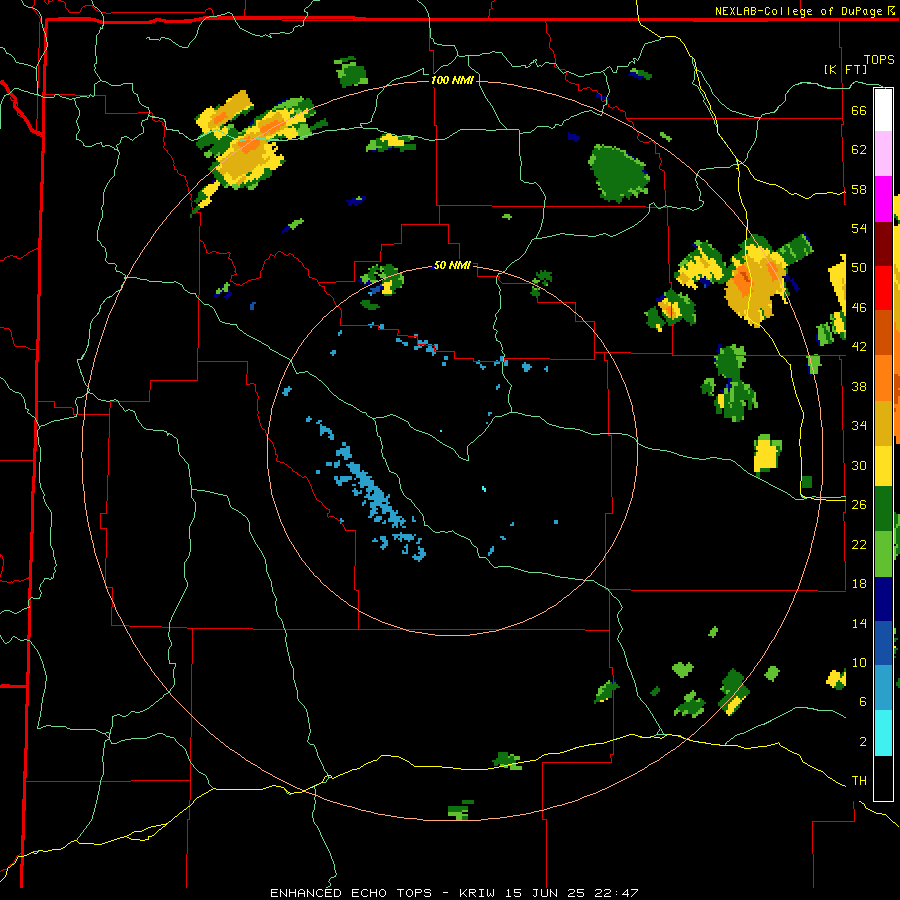Viewport: 900px width, 900px height.
Task: Click the '100 NMI' range ring label
Action: [452, 80]
